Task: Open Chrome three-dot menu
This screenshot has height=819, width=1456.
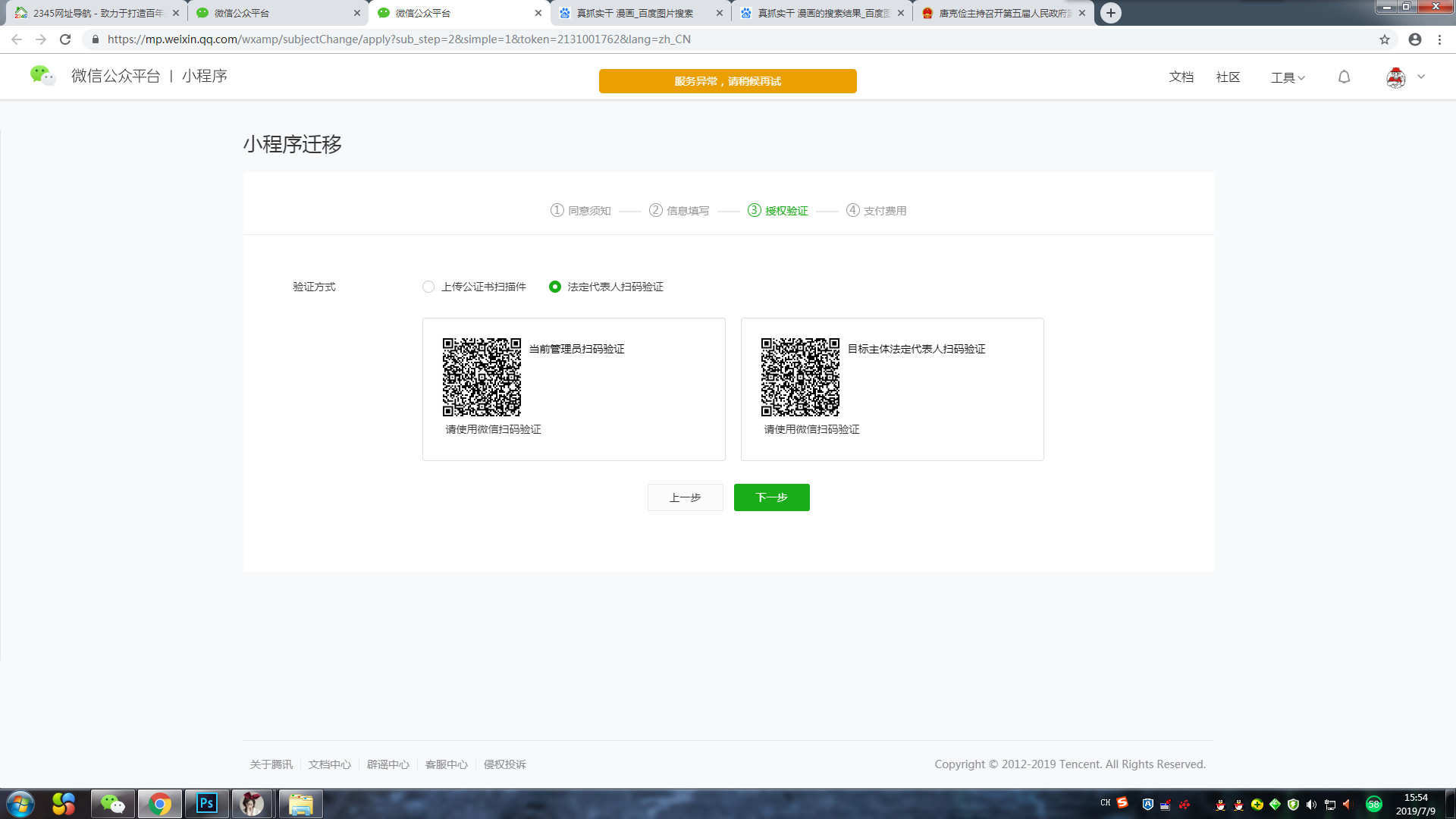Action: point(1439,39)
